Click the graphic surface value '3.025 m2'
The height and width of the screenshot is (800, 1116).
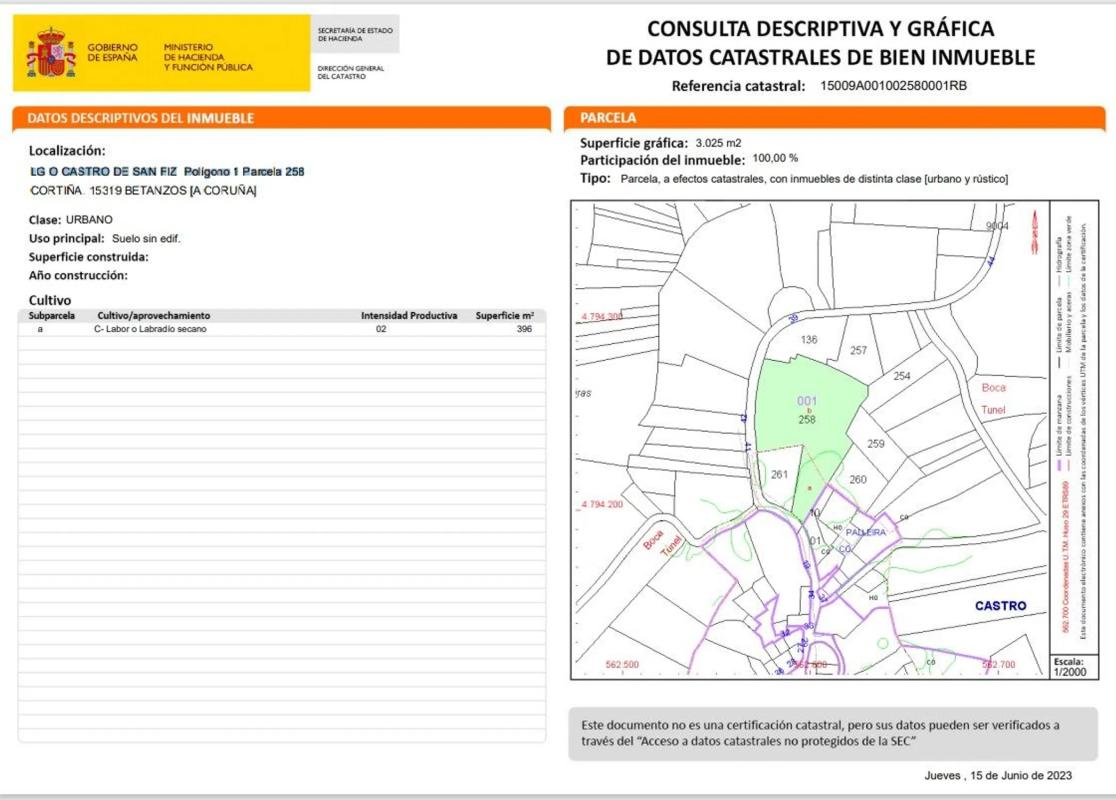[718, 143]
